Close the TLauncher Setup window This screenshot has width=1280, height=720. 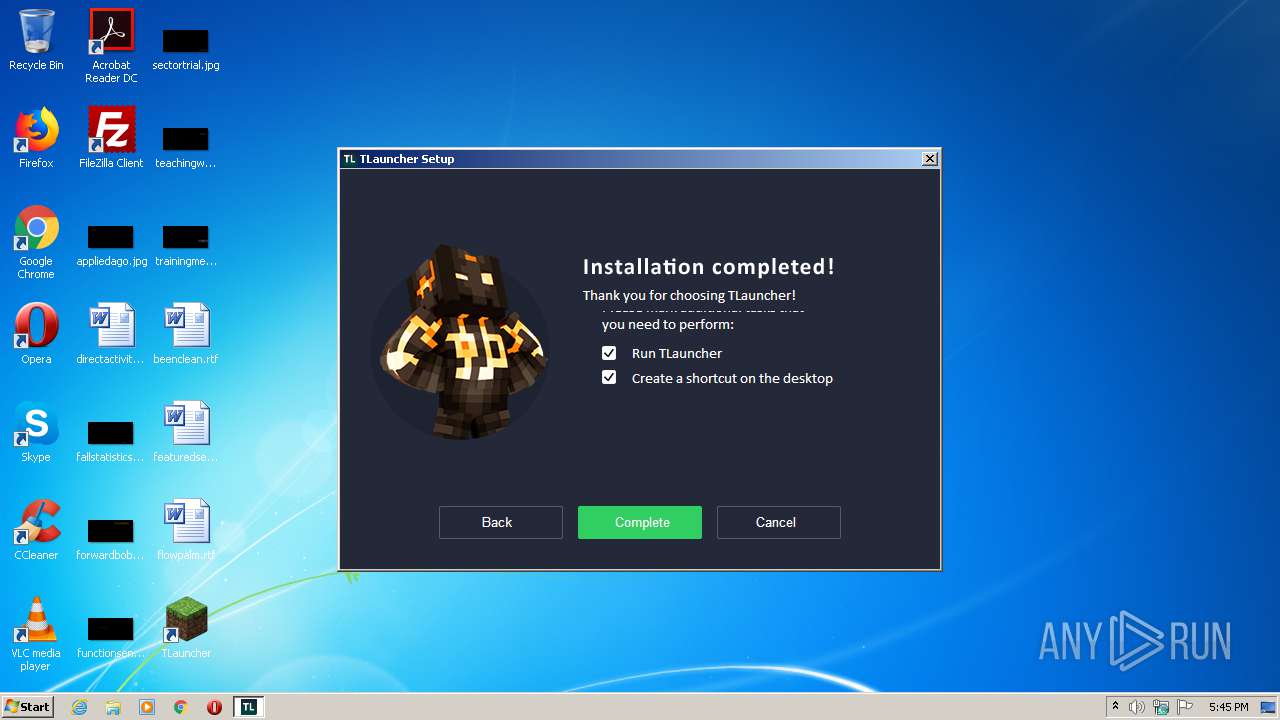click(930, 159)
